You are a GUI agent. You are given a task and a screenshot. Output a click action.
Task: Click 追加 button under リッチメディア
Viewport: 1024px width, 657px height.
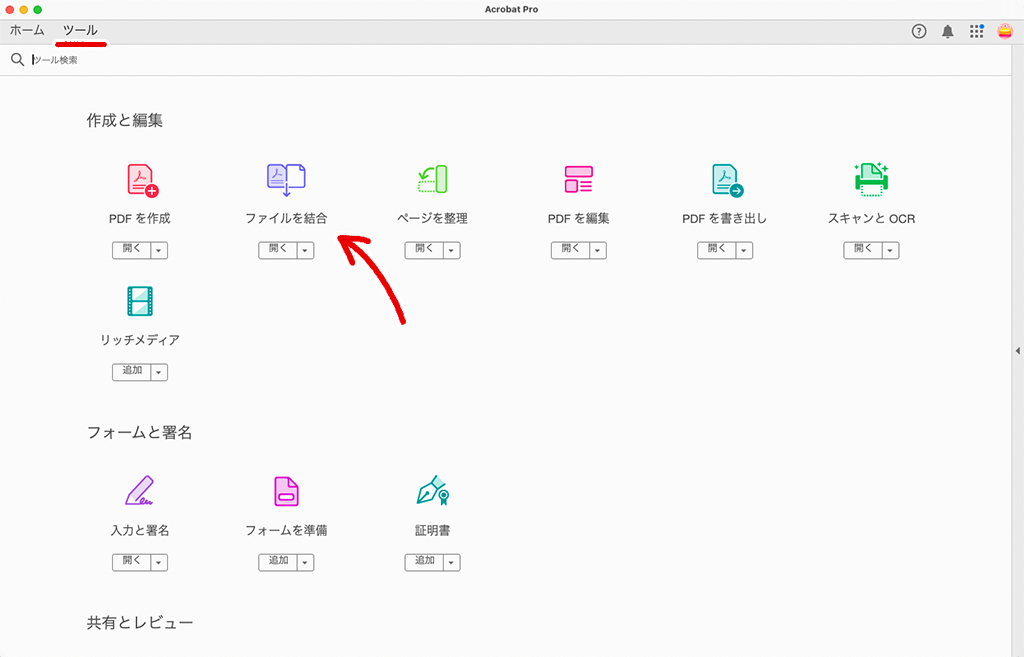(131, 372)
